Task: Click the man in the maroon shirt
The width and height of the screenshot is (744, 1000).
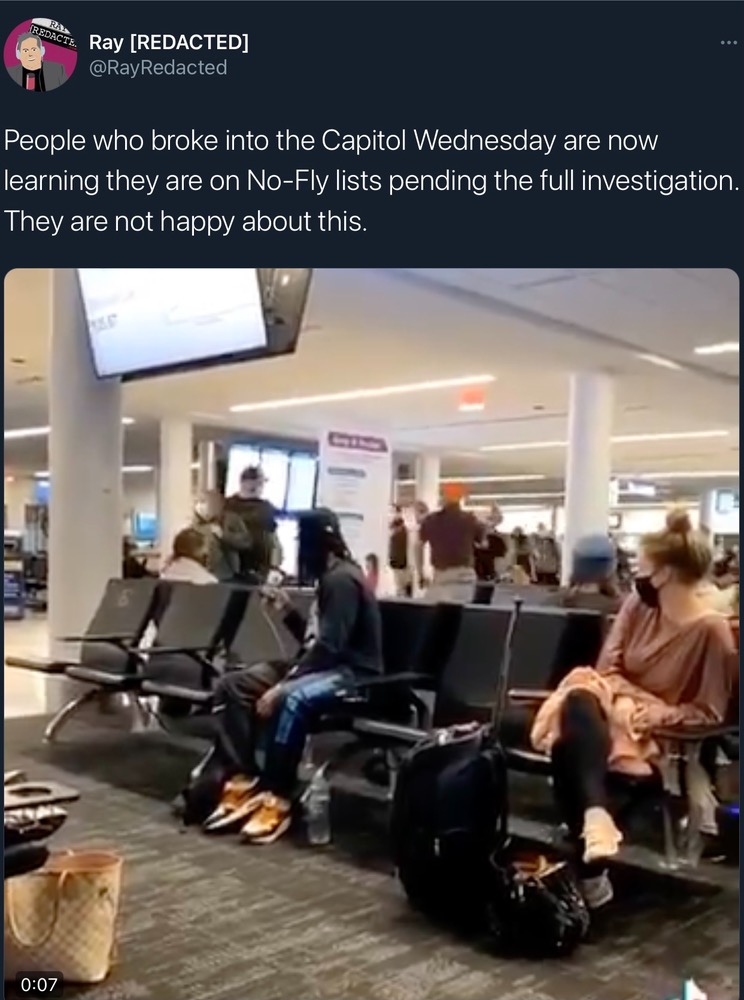Action: 449,541
